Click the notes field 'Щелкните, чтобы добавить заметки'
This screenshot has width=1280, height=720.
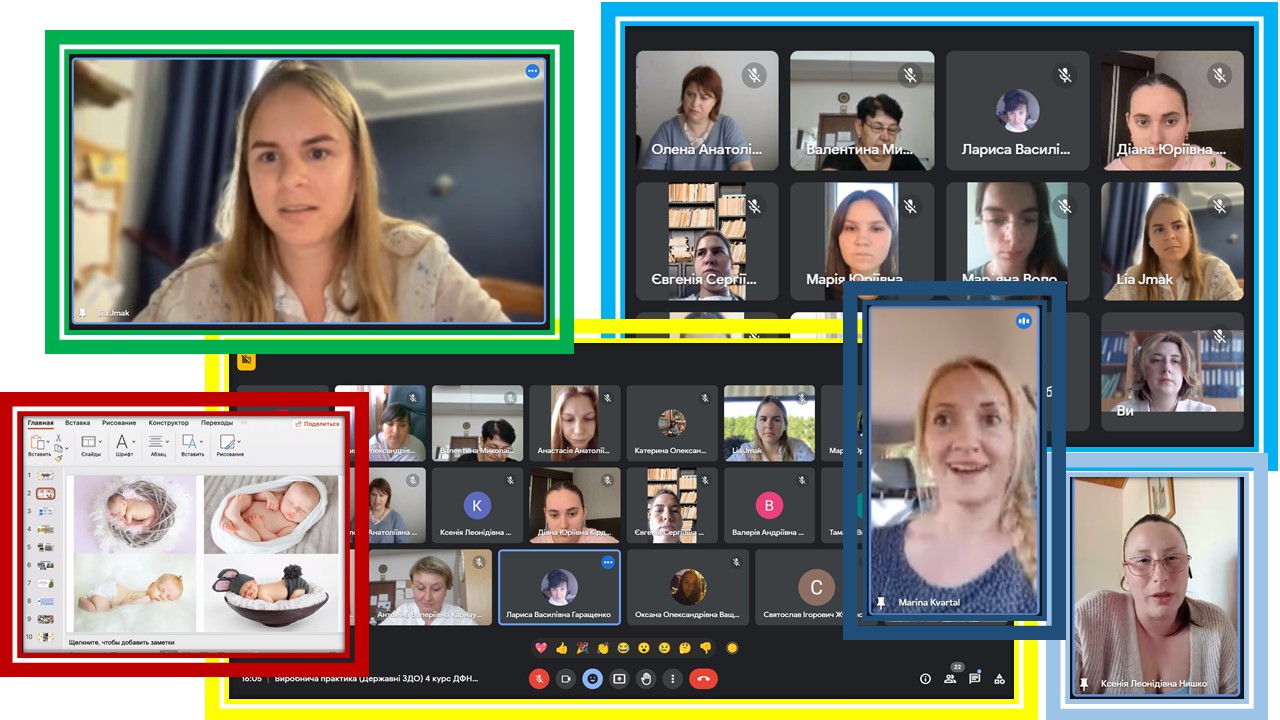point(120,640)
